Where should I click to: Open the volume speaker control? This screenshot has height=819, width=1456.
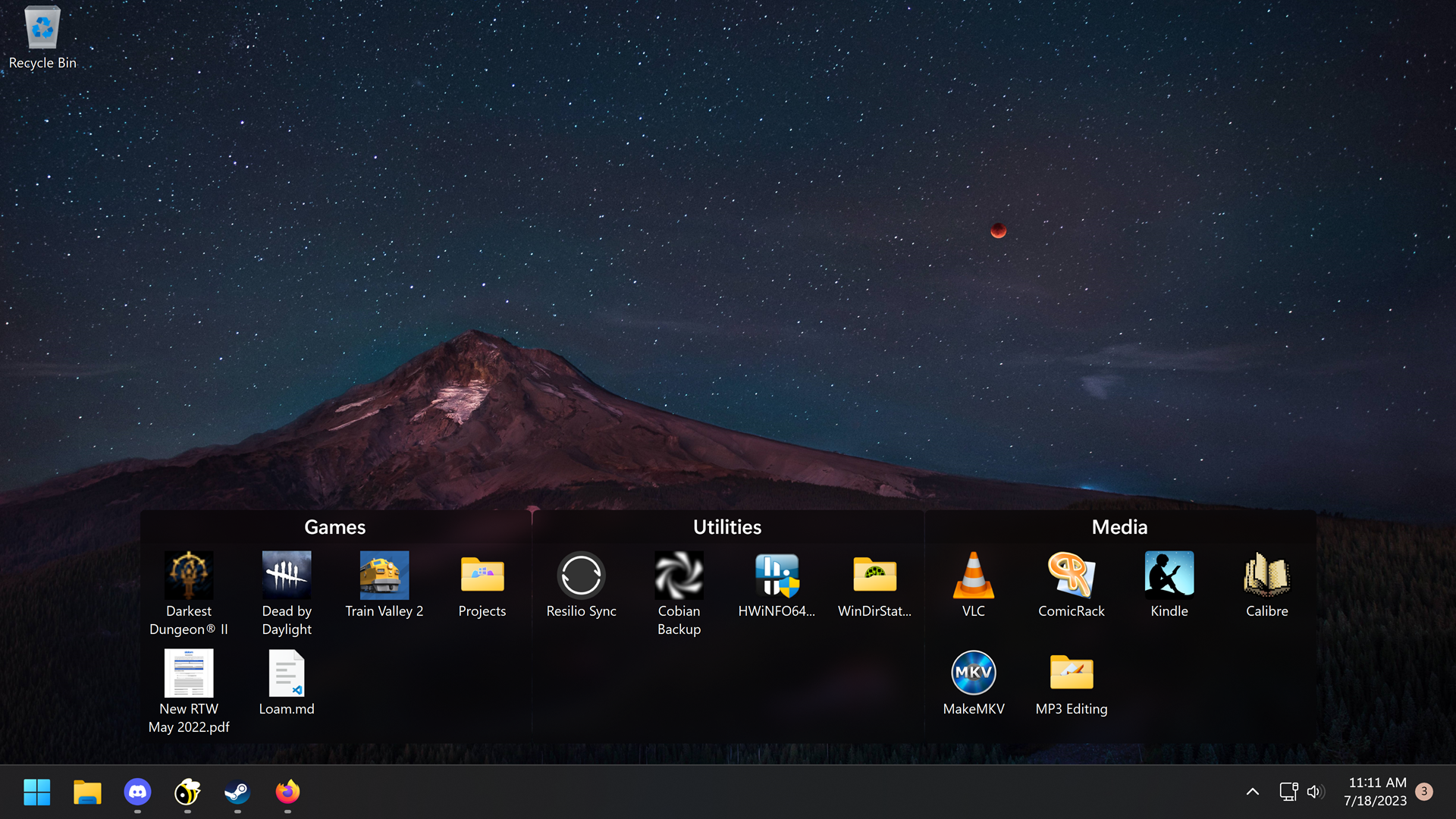1315,792
